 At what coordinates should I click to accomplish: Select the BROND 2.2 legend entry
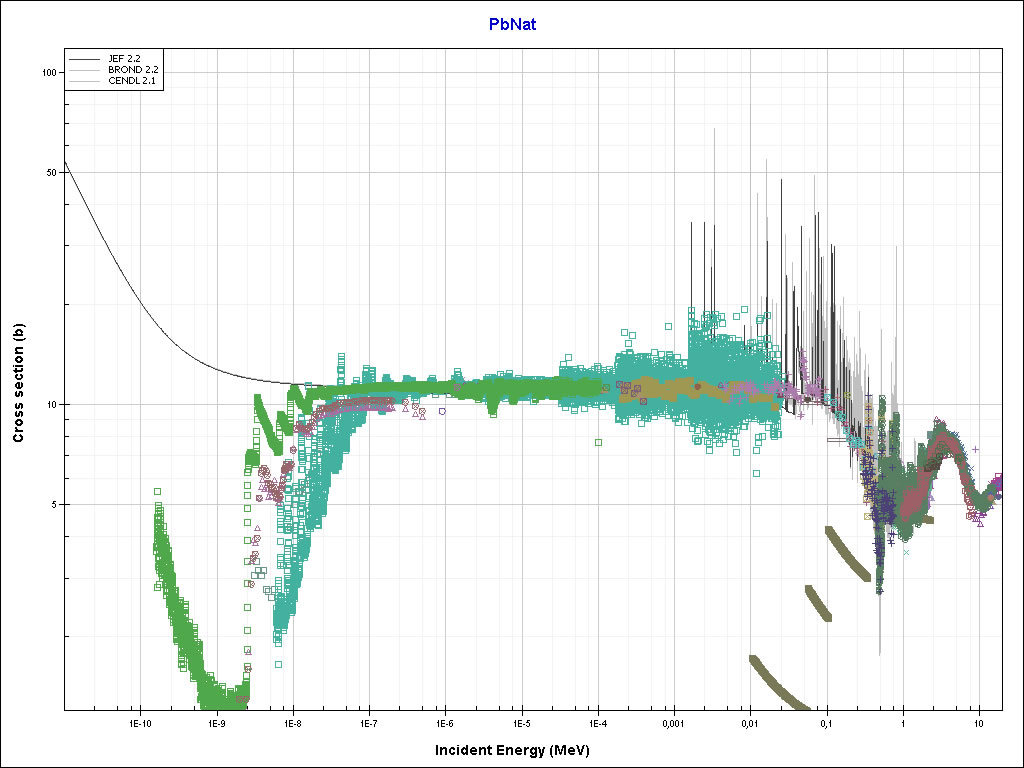(x=132, y=69)
